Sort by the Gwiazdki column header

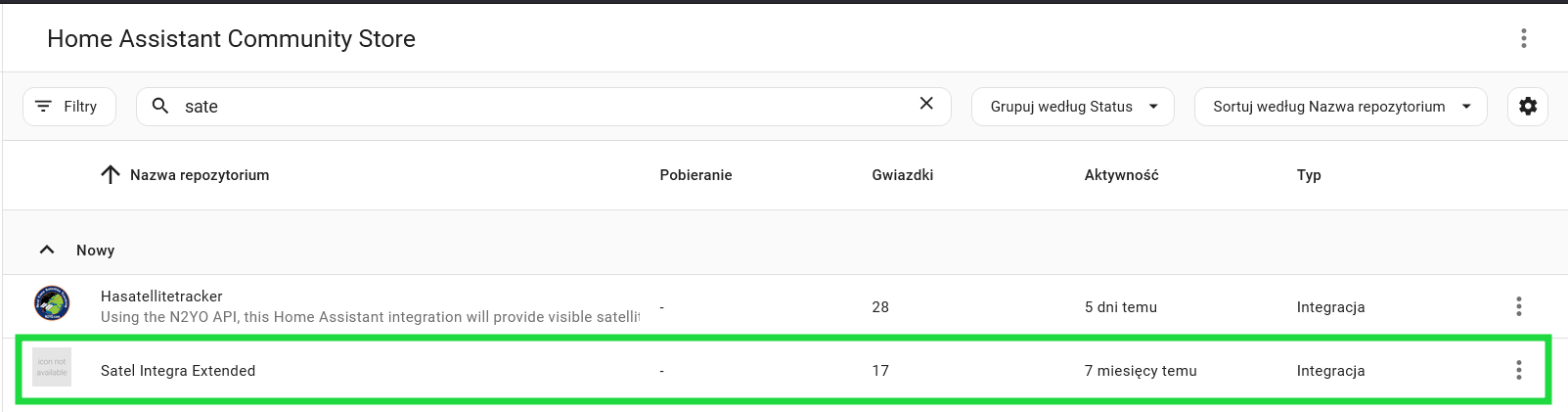902,175
